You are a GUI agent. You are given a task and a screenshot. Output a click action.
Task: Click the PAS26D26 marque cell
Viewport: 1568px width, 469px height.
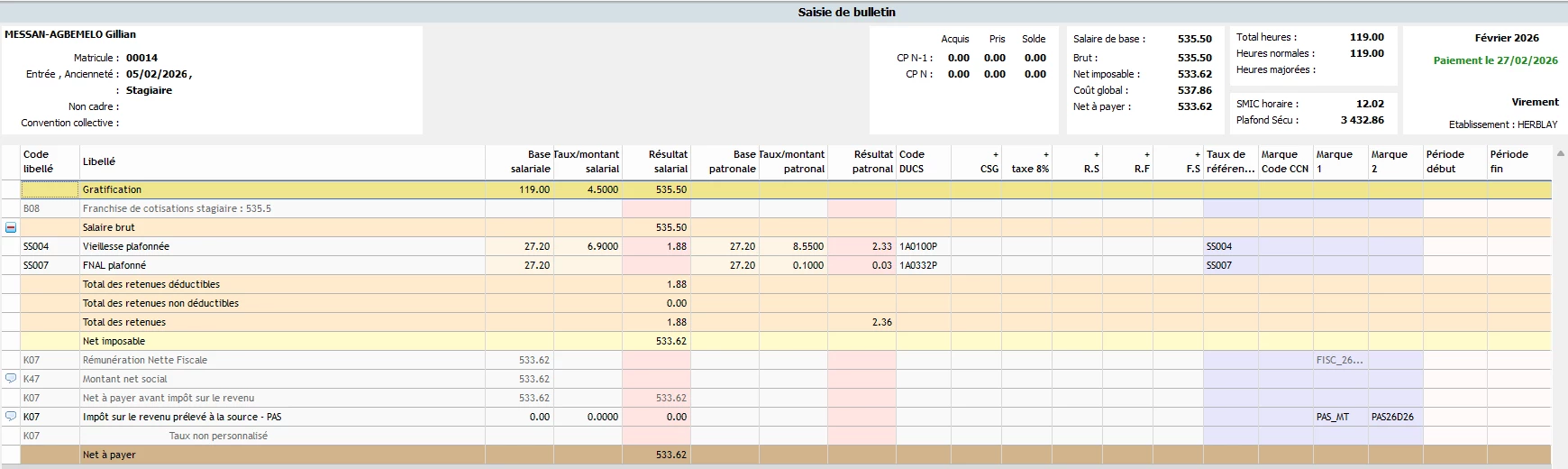click(x=1396, y=417)
